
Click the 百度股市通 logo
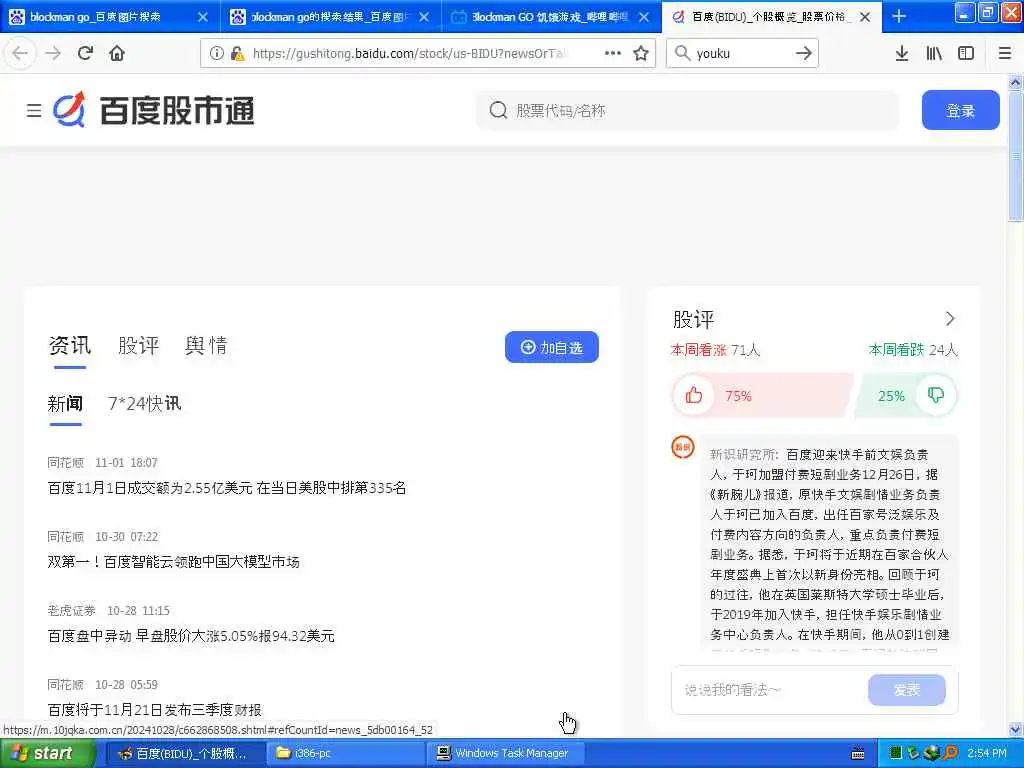(153, 110)
